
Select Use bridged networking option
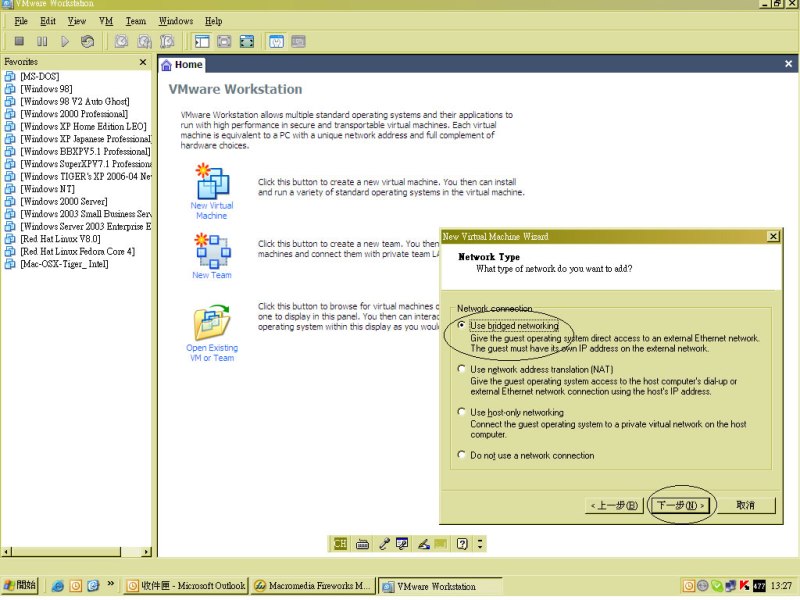pos(462,325)
